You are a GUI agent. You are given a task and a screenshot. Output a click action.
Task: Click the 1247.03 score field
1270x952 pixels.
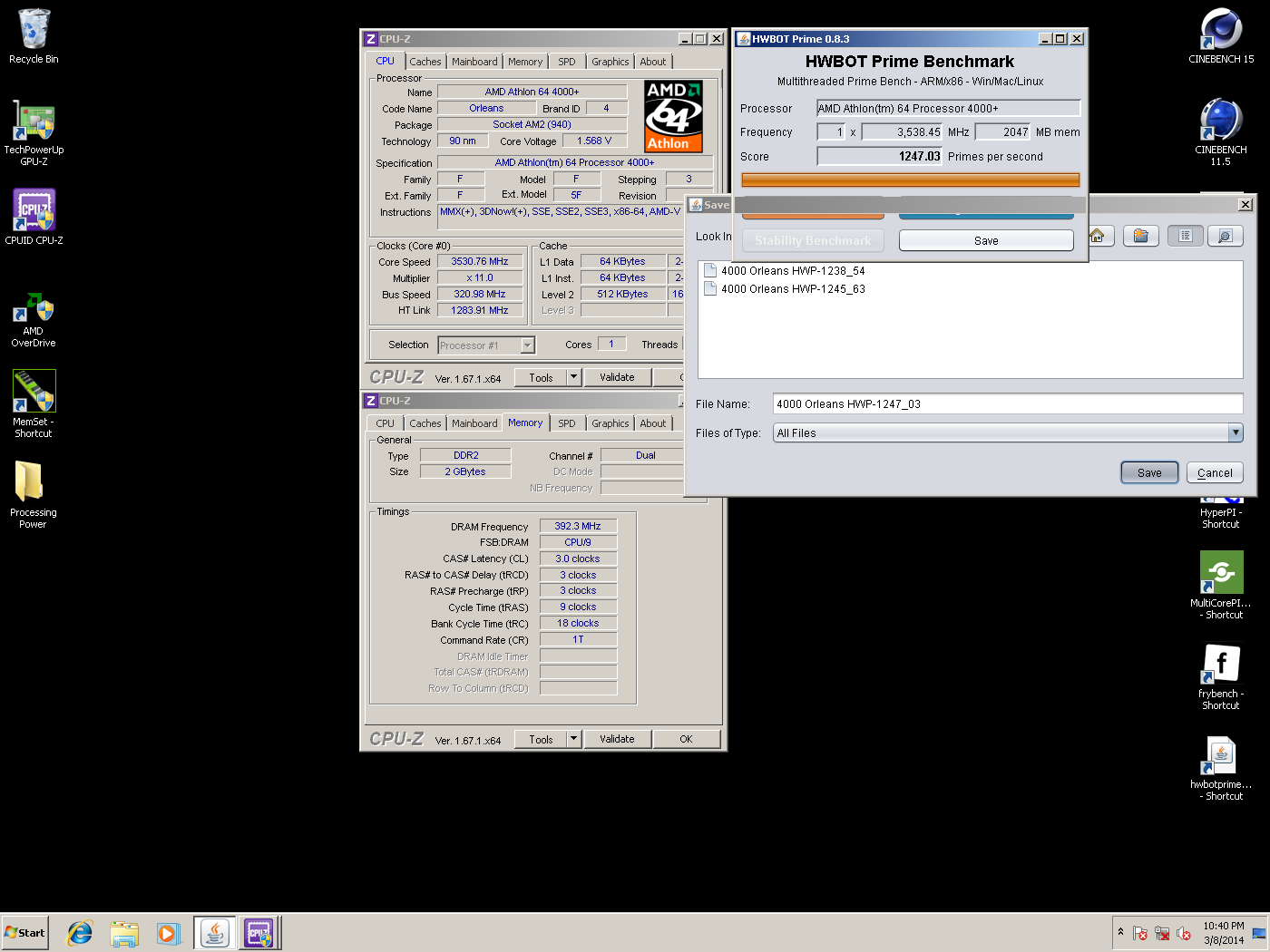(880, 156)
